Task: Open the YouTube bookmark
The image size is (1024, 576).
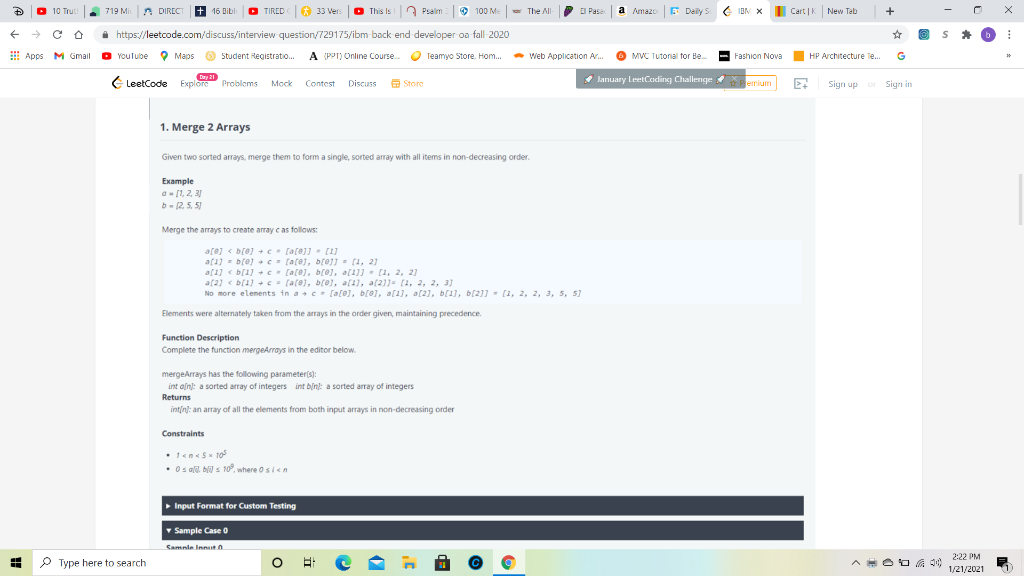Action: tap(125, 56)
